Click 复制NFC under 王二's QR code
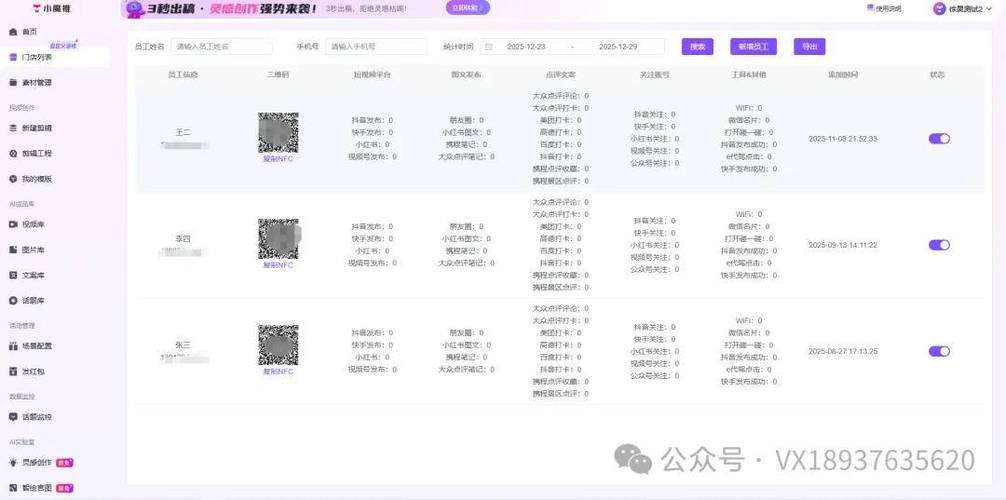Screen dimensions: 1006x500 [278, 159]
